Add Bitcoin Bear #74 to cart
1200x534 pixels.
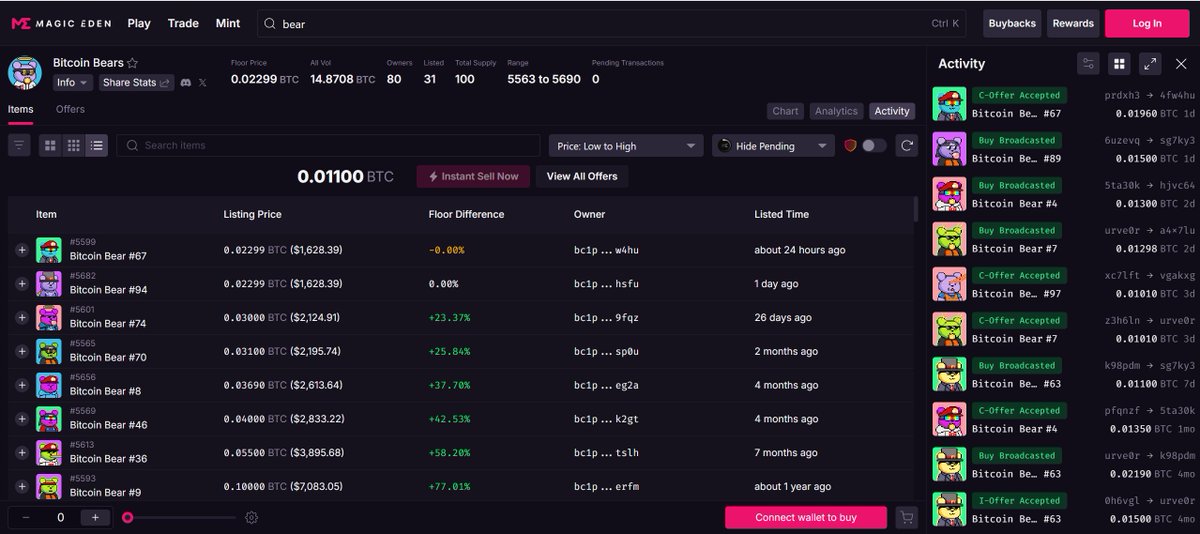point(22,317)
